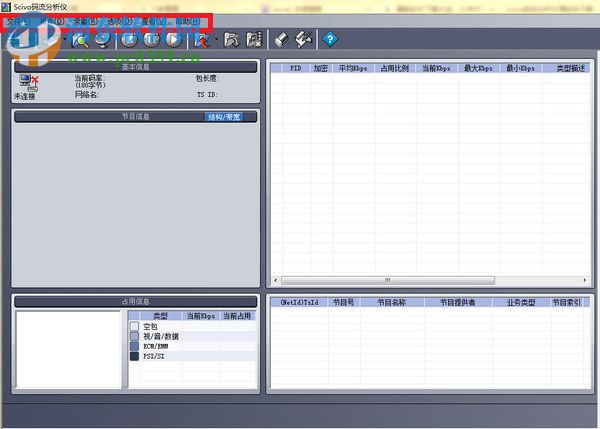Image resolution: width=600 pixels, height=429 pixels.
Task: Click the 空包 color swatch
Action: 134,326
